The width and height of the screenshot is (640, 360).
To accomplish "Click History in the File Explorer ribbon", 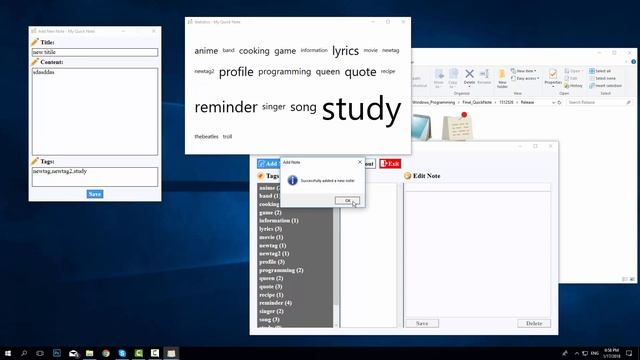I will coord(573,86).
